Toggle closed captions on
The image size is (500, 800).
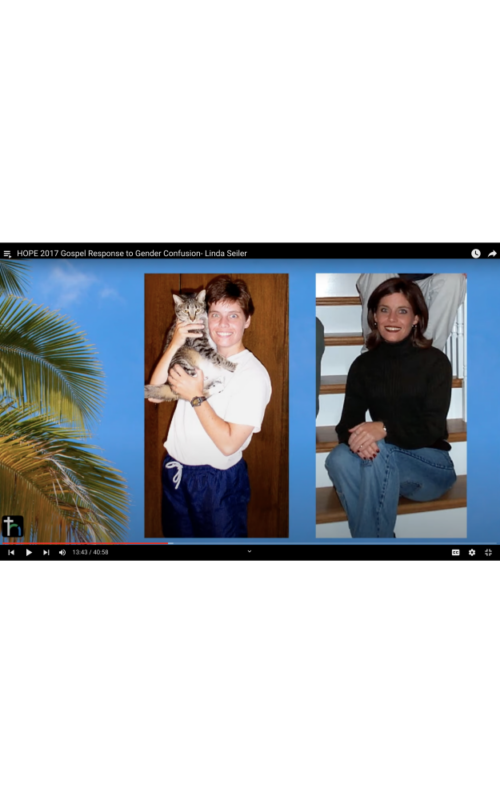[456, 552]
